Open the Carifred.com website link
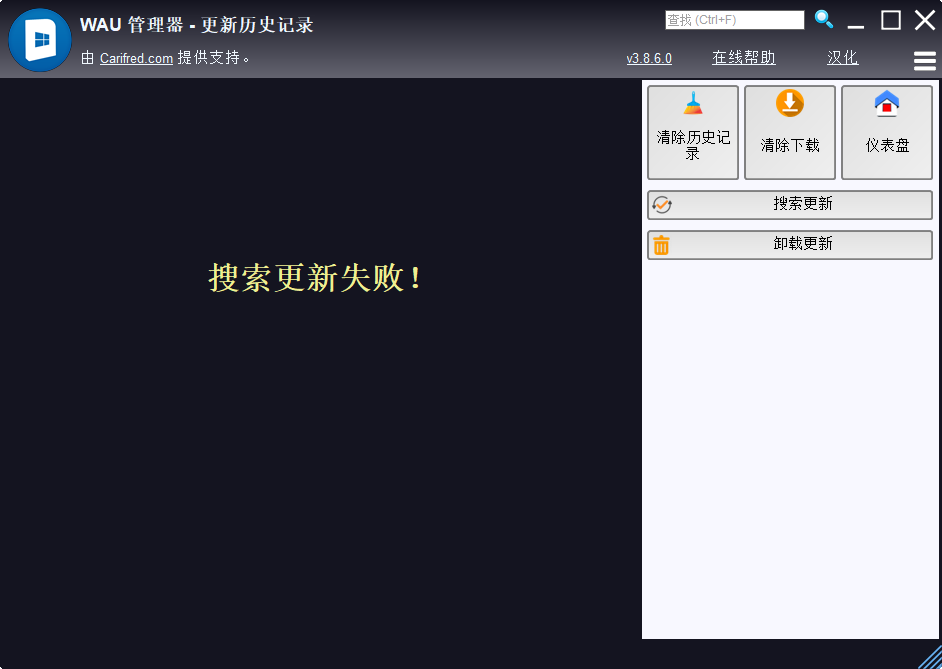The width and height of the screenshot is (942, 669). pos(134,58)
